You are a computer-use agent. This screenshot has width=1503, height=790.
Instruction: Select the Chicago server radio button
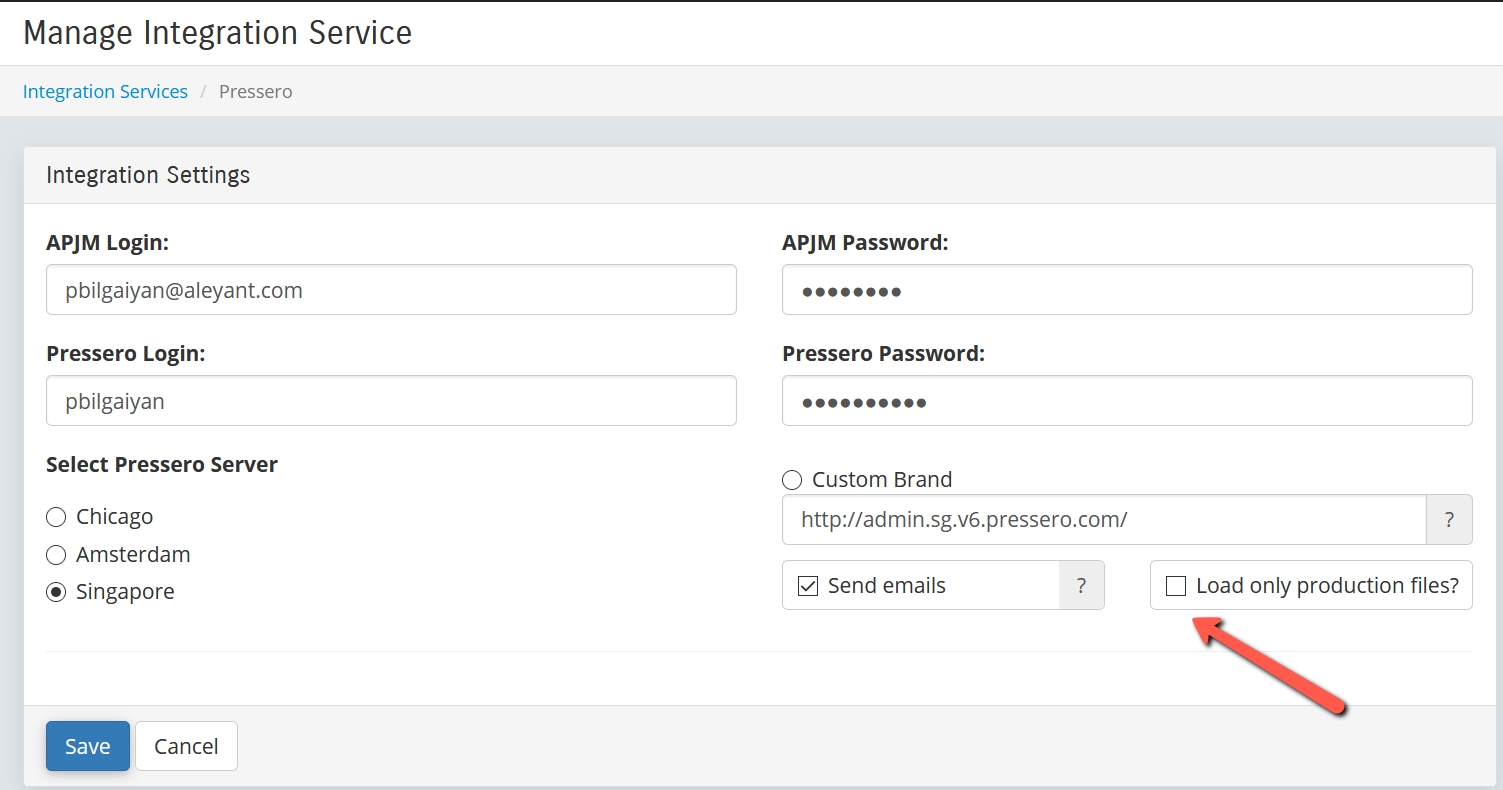(56, 517)
